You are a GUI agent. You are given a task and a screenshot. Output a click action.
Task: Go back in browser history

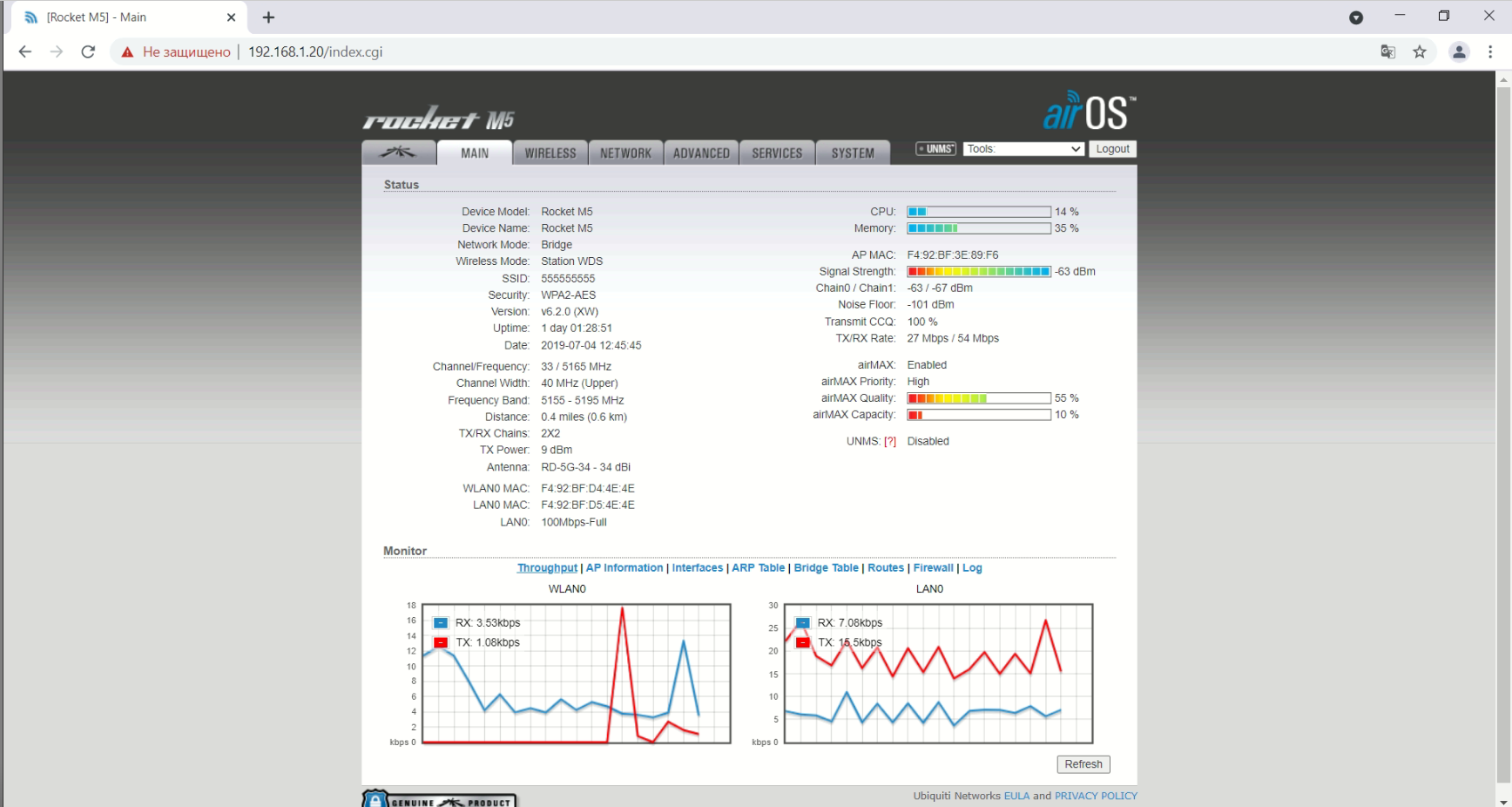point(25,51)
